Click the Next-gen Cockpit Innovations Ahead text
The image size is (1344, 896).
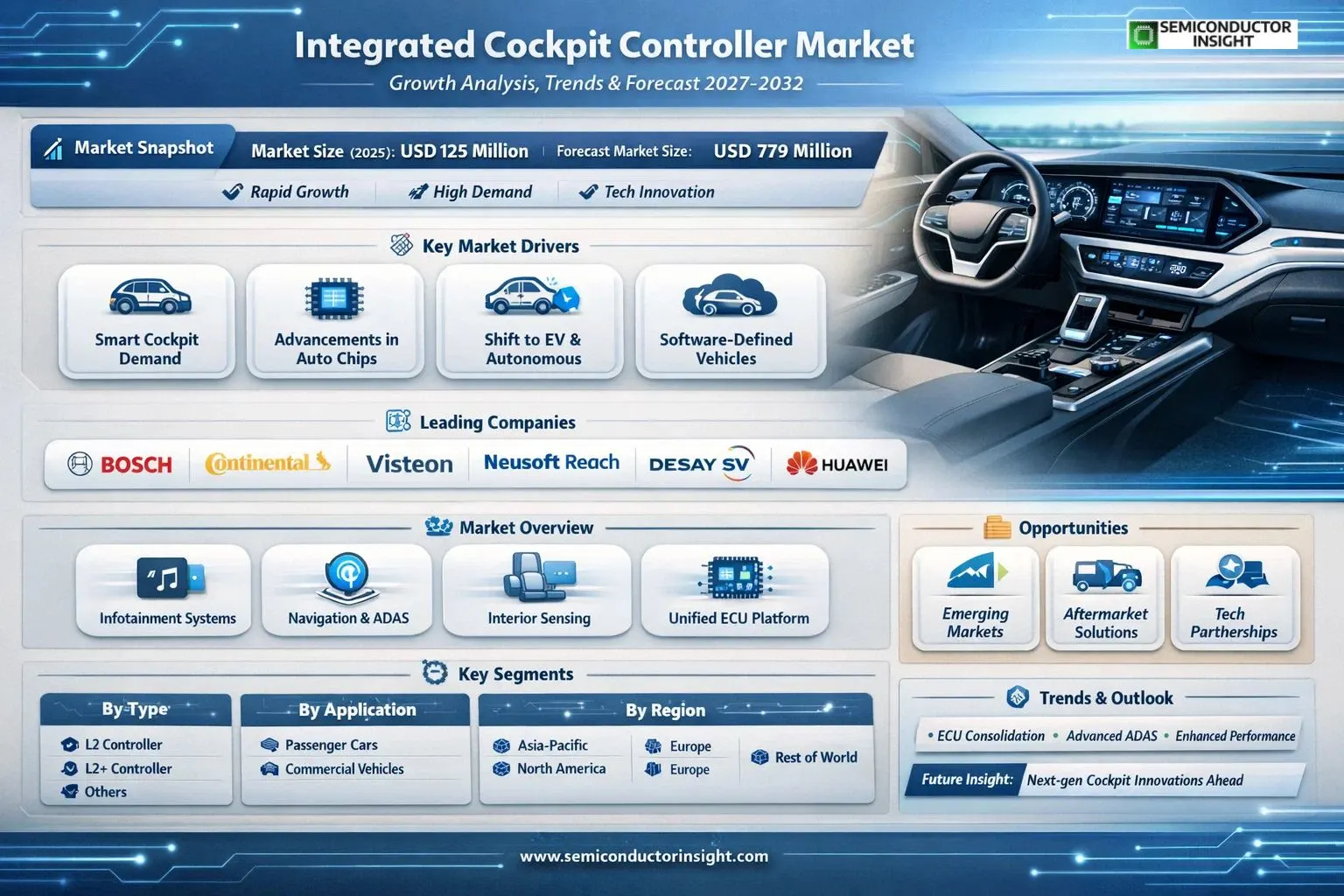coord(1135,780)
